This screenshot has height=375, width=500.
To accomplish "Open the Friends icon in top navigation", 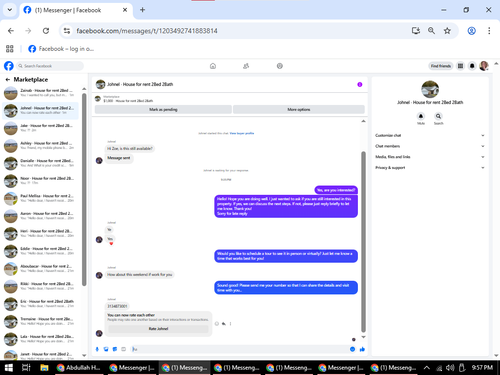I will [x=246, y=66].
